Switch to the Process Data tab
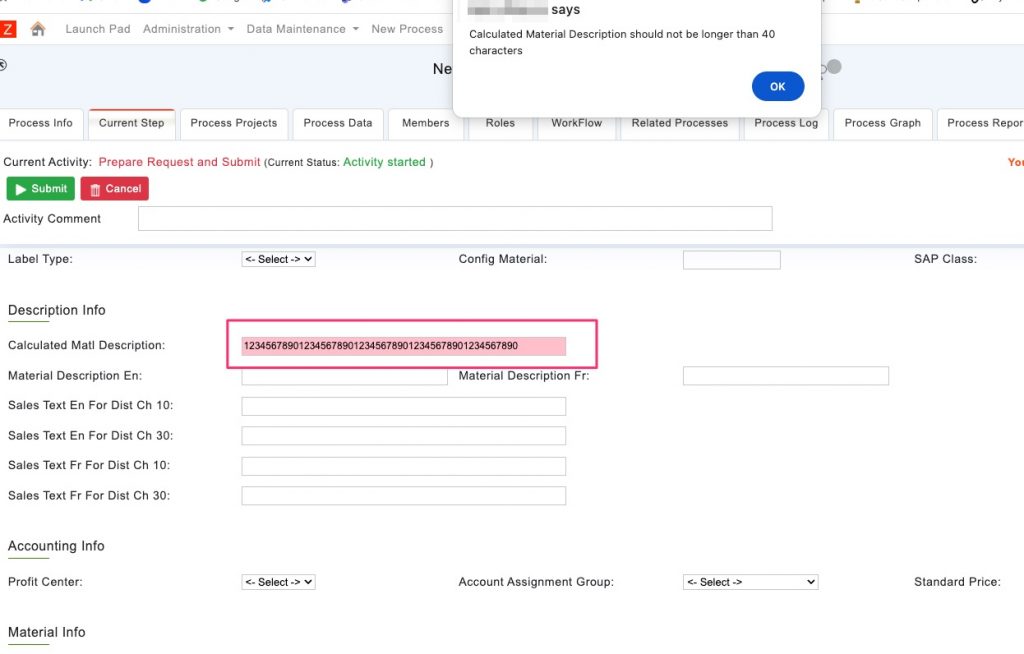This screenshot has width=1024, height=654. (x=337, y=123)
